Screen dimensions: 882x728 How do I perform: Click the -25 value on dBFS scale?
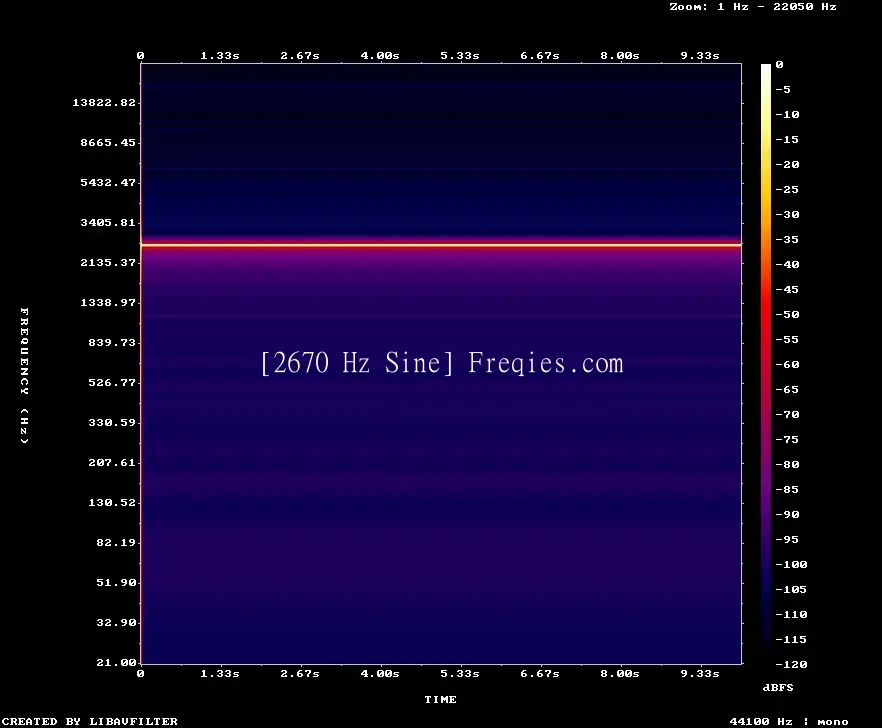(x=787, y=190)
